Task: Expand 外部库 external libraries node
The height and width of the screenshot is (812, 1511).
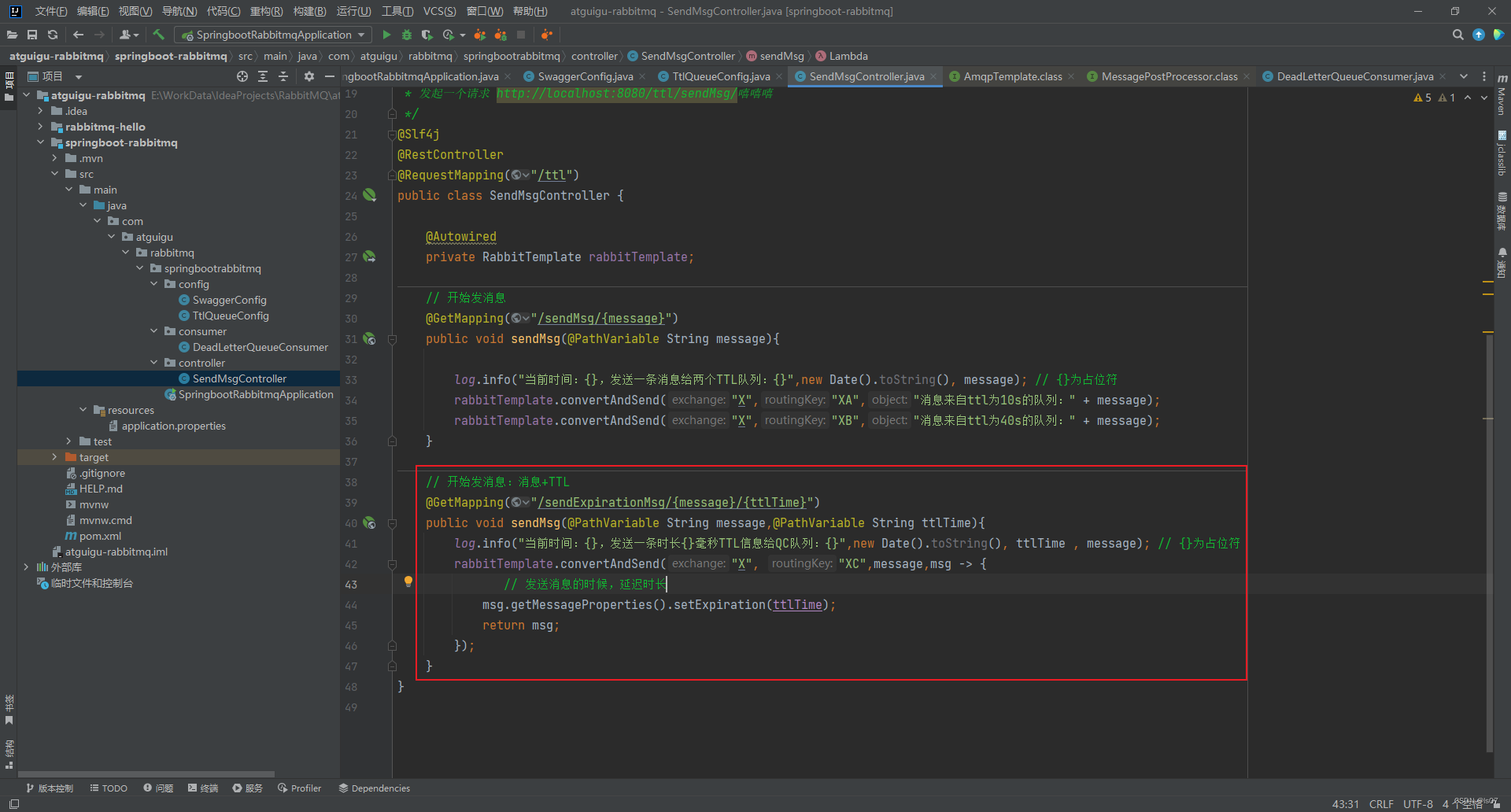Action: pos(26,567)
